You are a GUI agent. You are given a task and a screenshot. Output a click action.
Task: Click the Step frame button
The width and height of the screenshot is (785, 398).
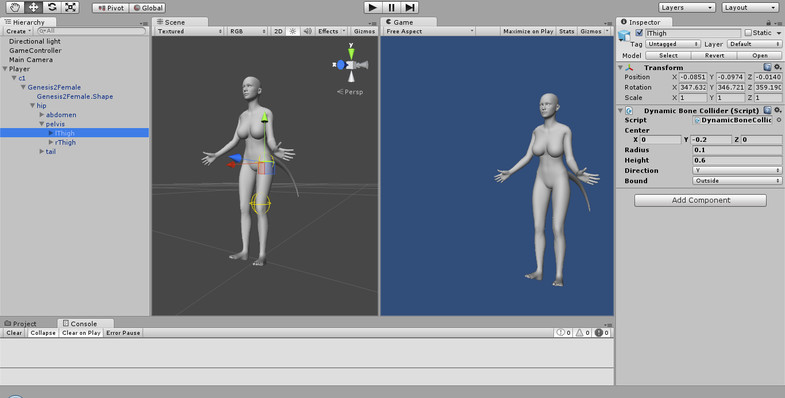(410, 8)
